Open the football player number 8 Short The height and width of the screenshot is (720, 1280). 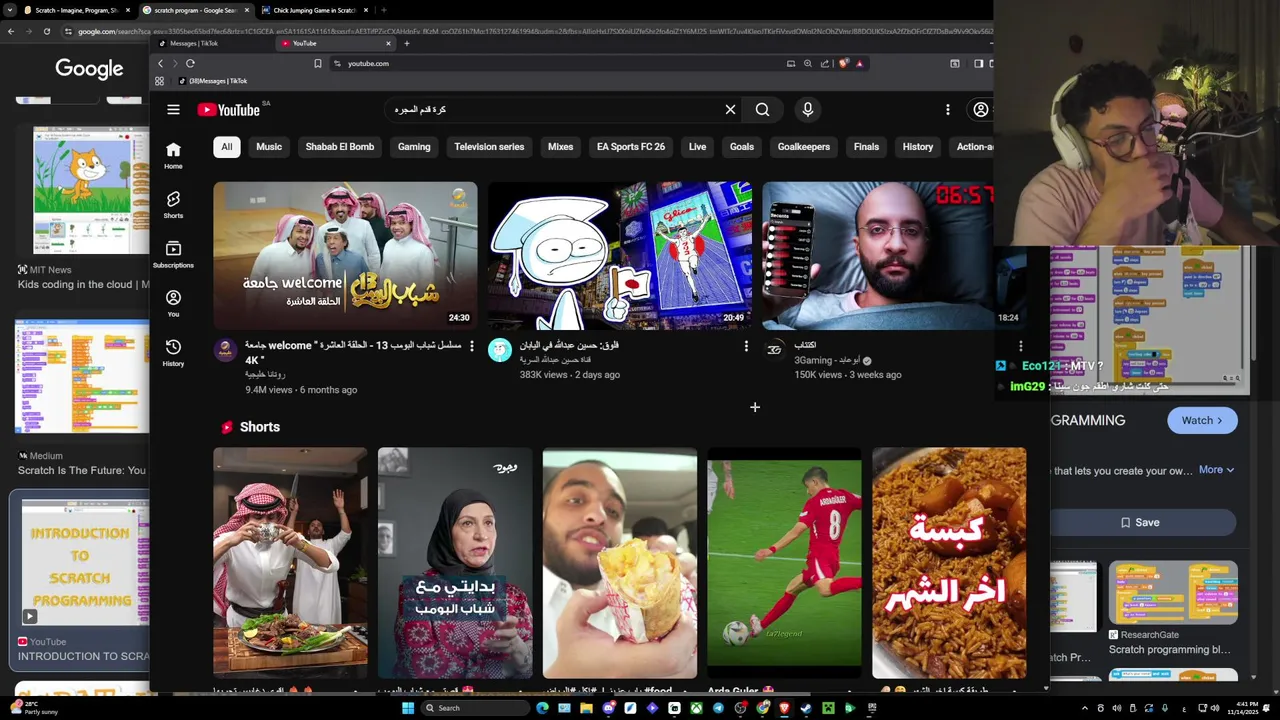pyautogui.click(x=784, y=562)
